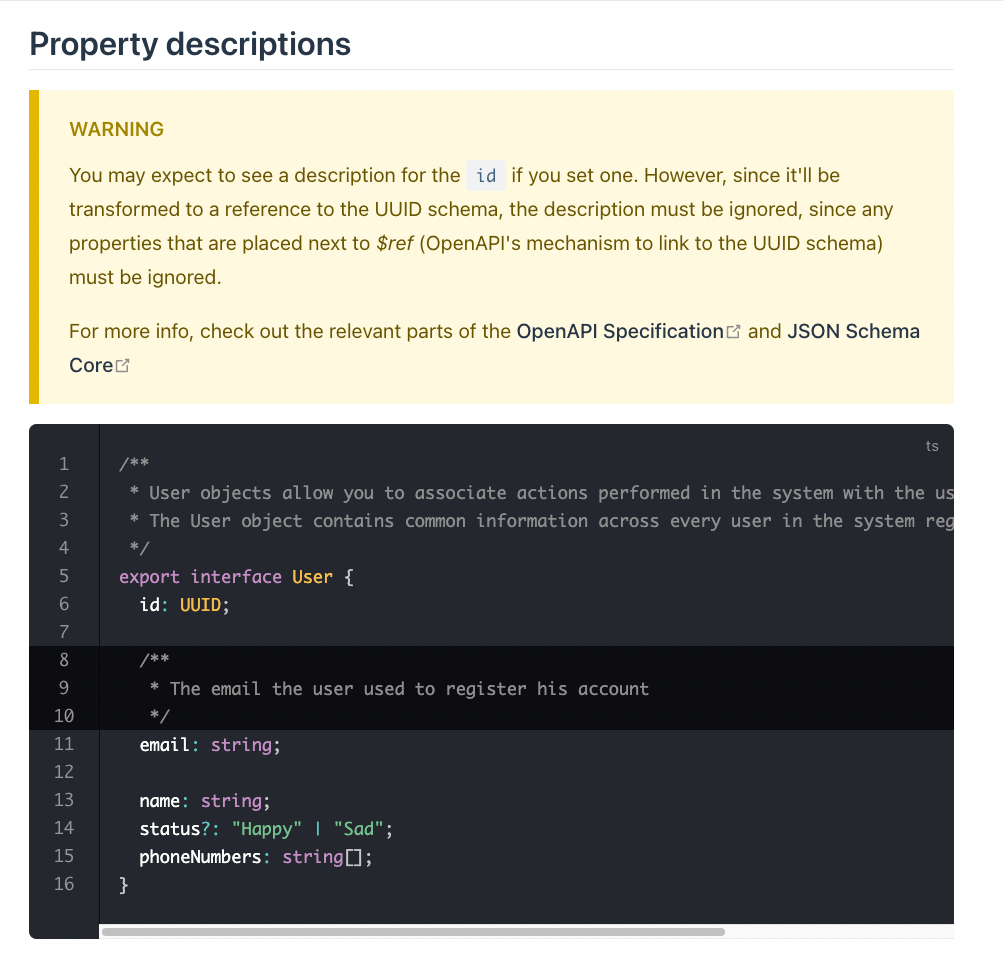The width and height of the screenshot is (1003, 977).
Task: Click line number 11 in code gutter
Action: click(x=64, y=744)
